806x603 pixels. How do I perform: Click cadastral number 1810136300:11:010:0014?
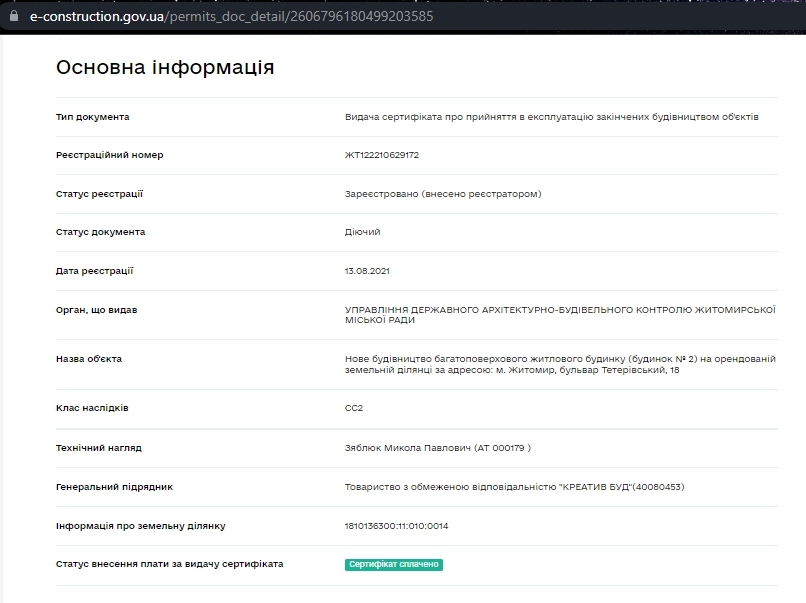pos(396,526)
